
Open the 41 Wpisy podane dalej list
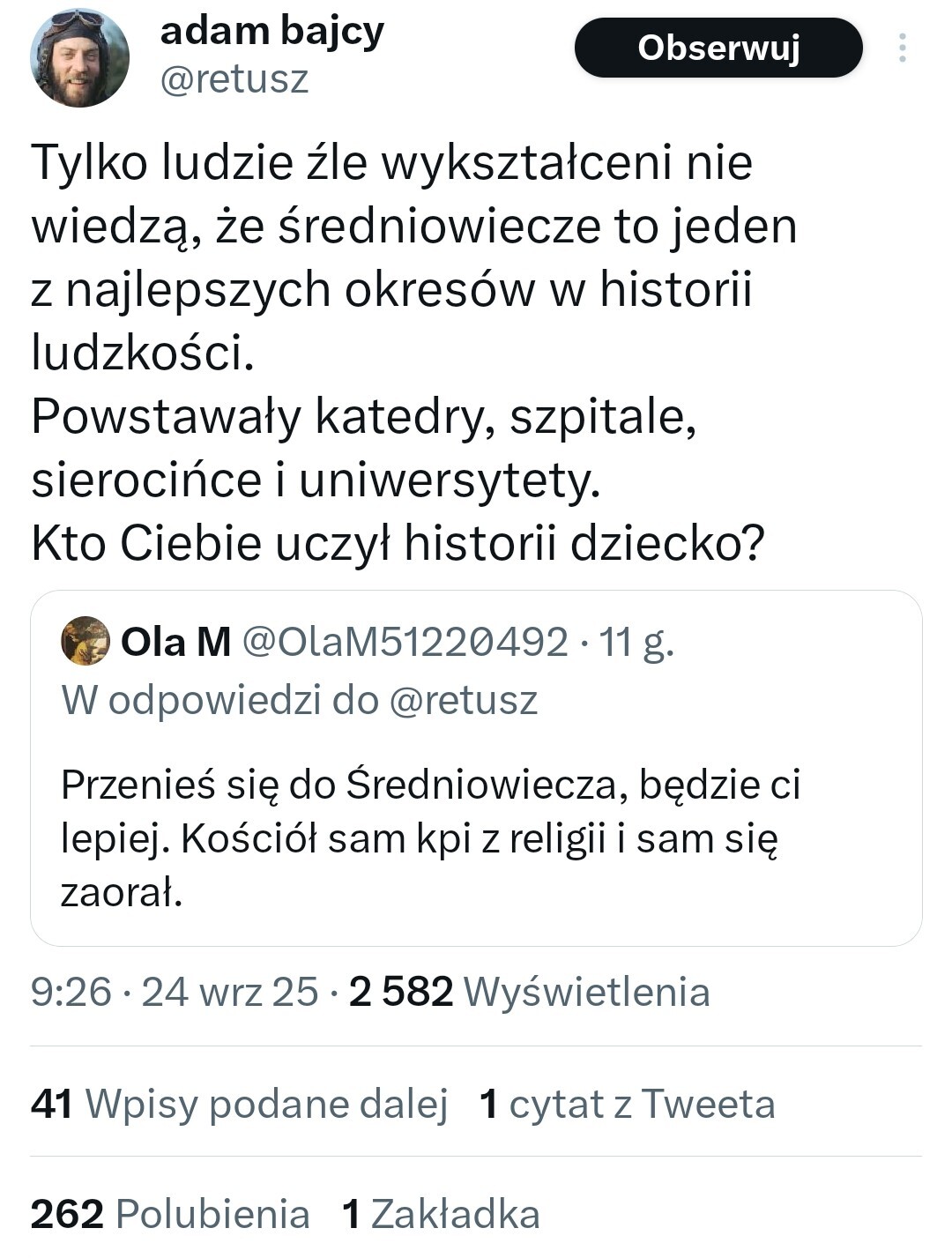coord(239,1104)
